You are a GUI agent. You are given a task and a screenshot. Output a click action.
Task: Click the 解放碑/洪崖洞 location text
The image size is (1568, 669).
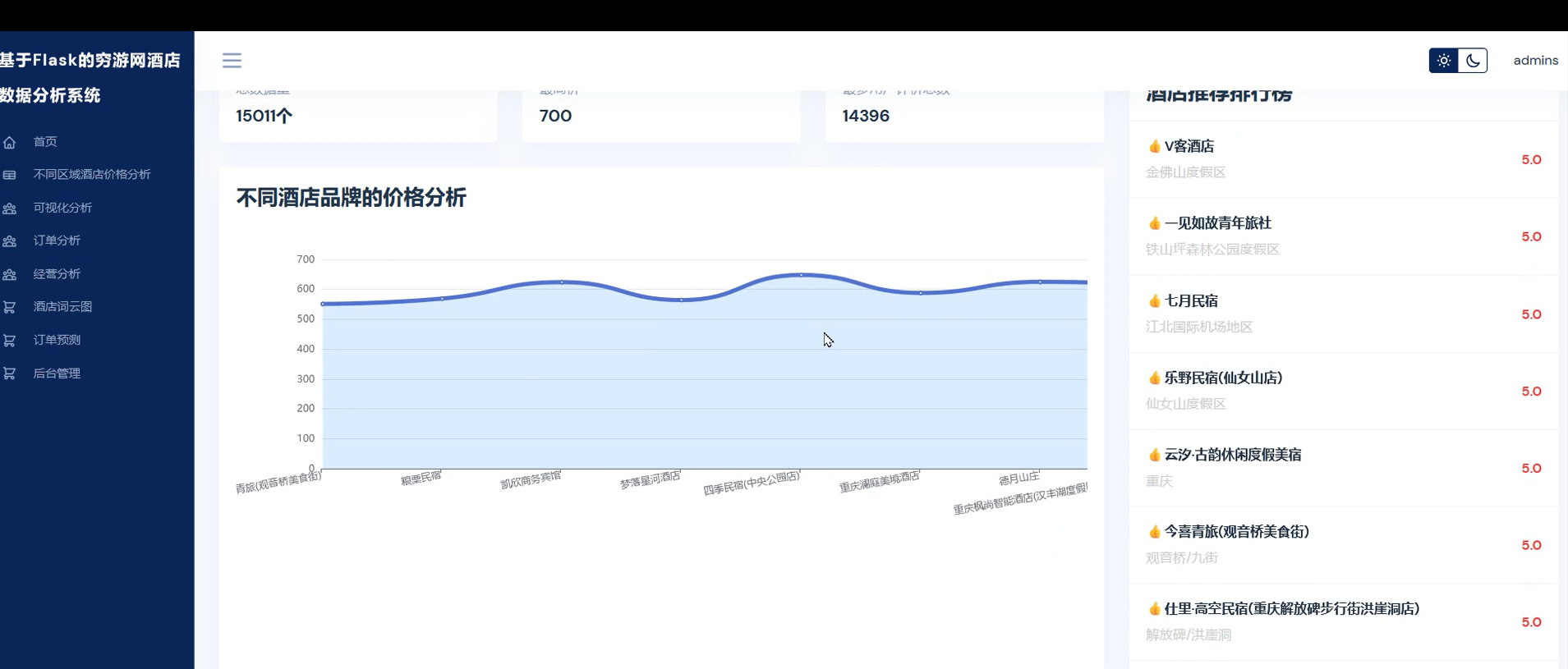point(1189,635)
